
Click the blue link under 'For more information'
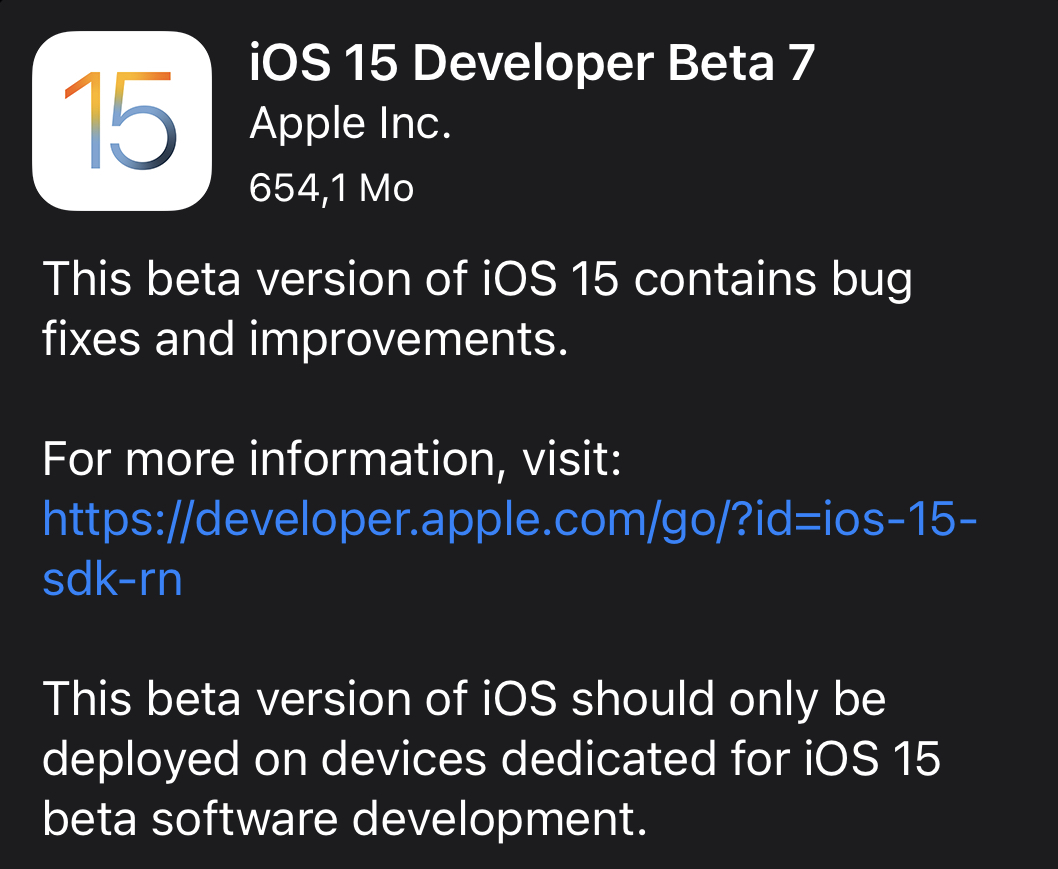pyautogui.click(x=510, y=520)
